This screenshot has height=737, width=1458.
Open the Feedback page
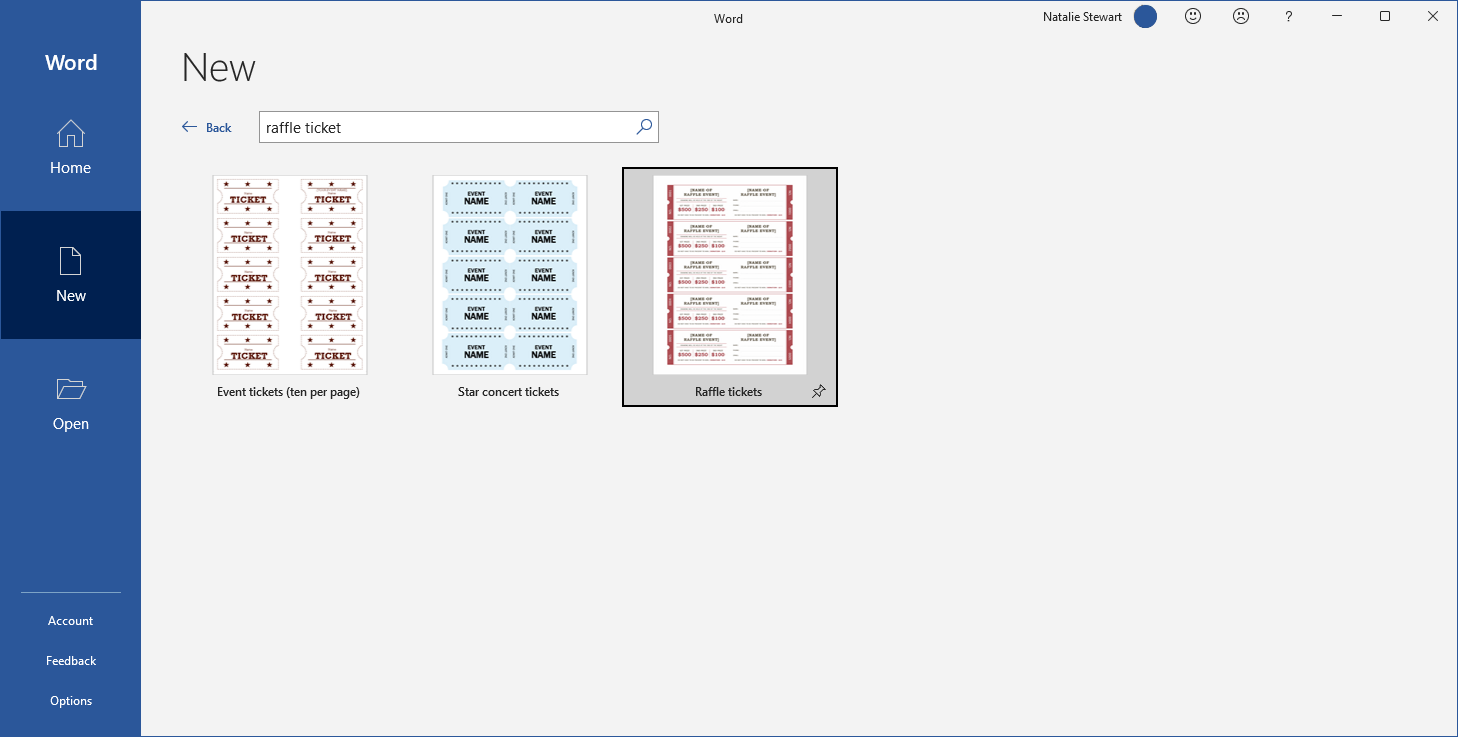pos(70,661)
